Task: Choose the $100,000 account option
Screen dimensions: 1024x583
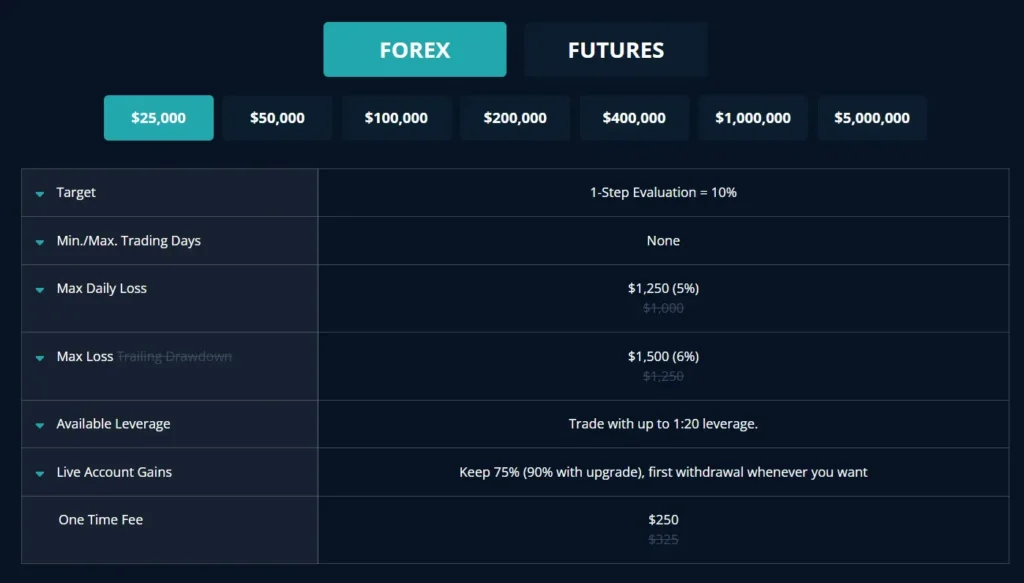Action: (x=396, y=118)
